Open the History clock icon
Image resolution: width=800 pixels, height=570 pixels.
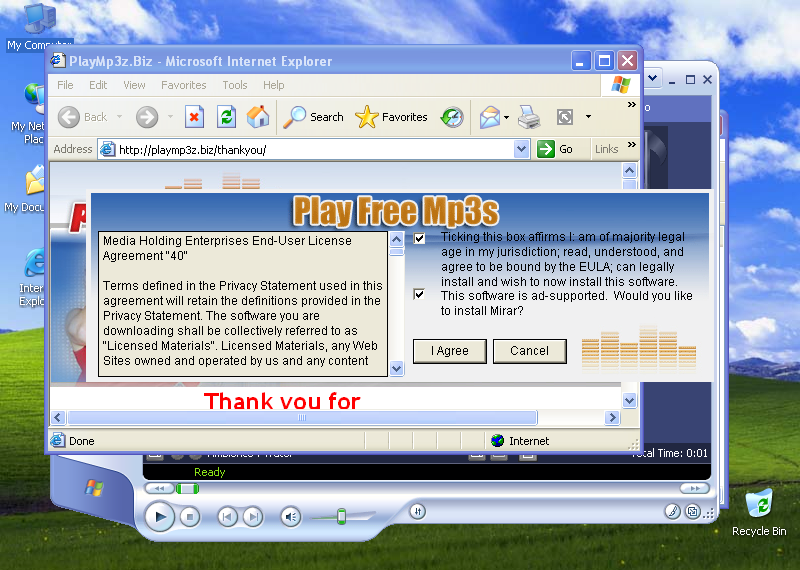(x=452, y=117)
